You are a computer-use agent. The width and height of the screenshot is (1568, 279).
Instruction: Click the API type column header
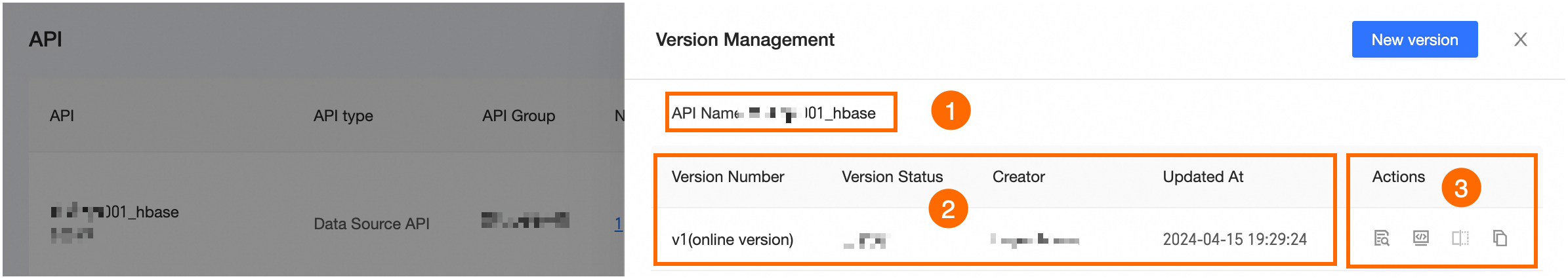click(x=343, y=116)
